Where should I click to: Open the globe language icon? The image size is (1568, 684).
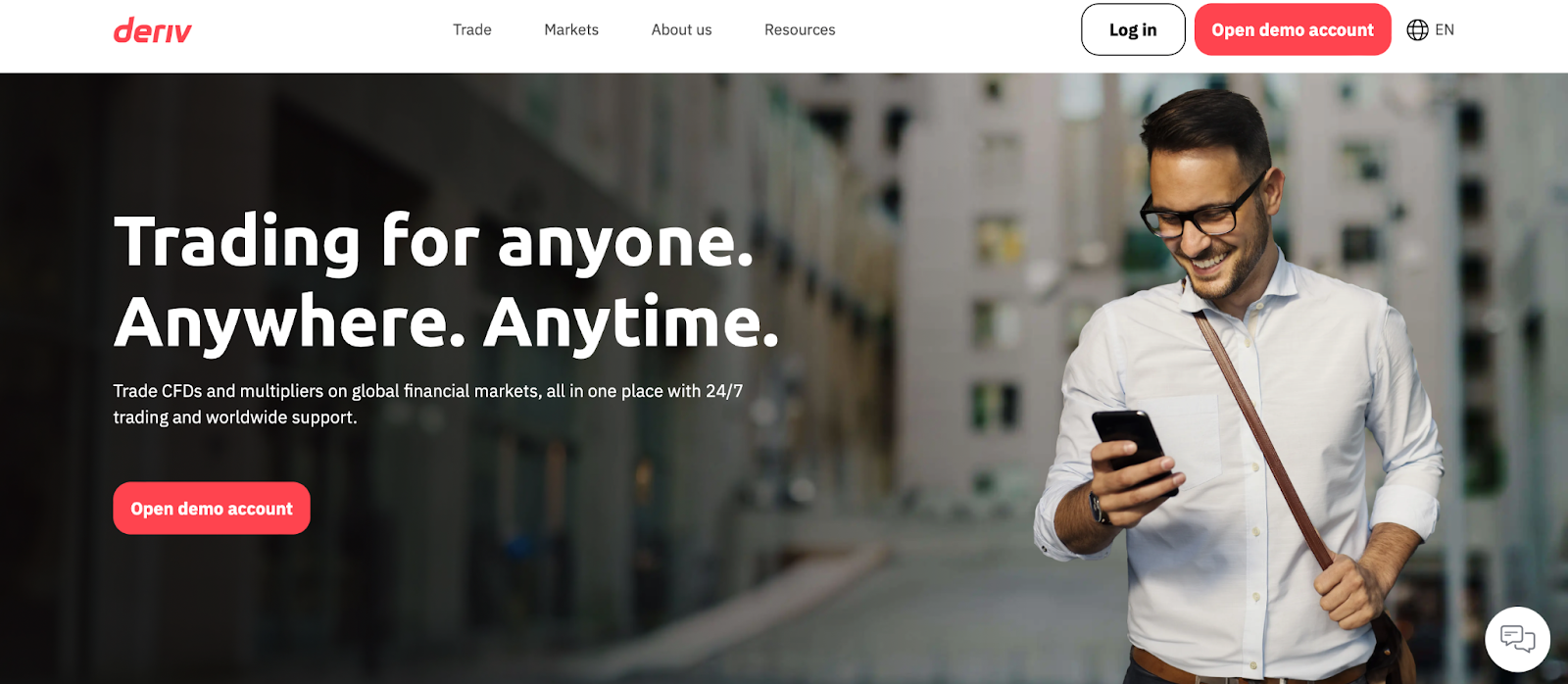[1417, 30]
